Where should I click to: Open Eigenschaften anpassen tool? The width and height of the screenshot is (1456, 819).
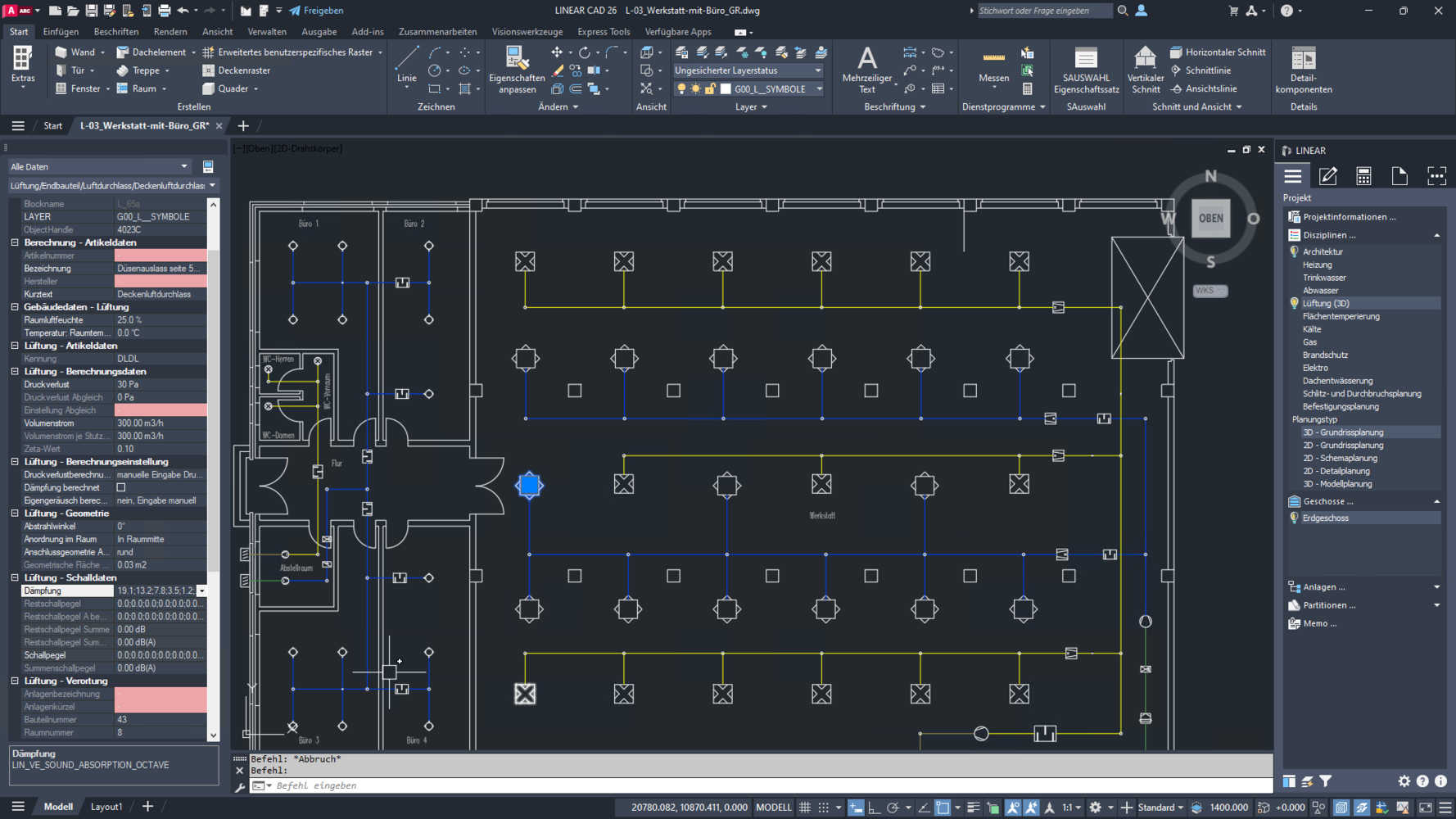pos(516,69)
